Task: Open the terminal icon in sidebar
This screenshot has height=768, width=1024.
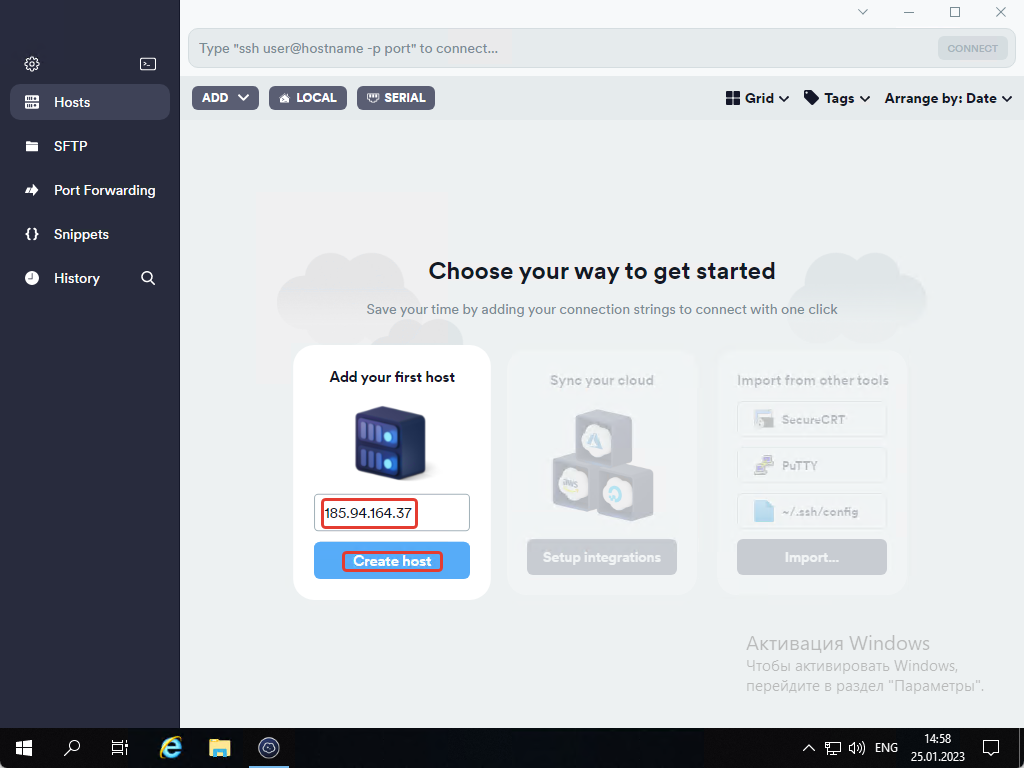Action: coord(148,64)
